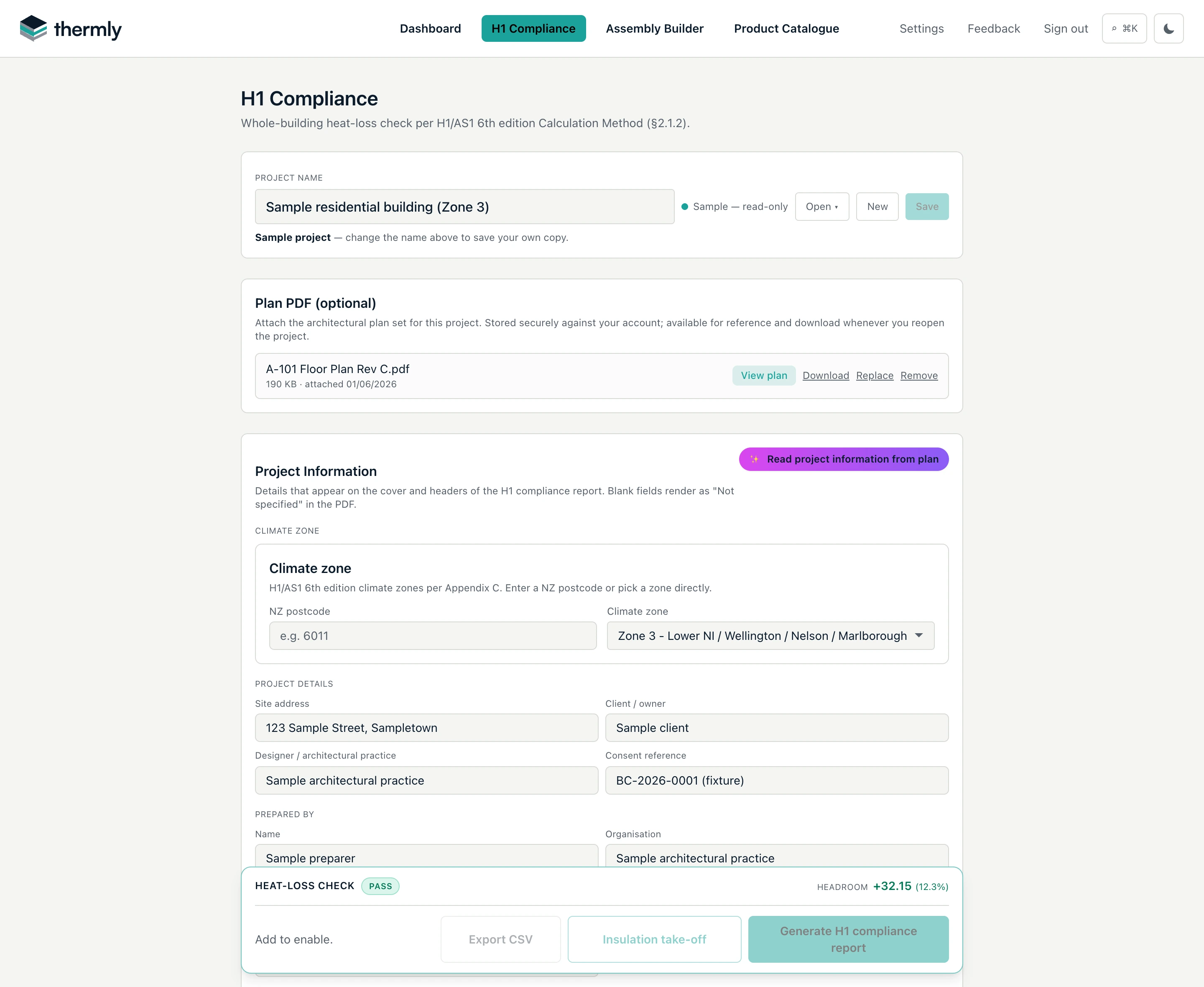This screenshot has height=987, width=1204.
Task: Click Sign out
Action: 1065,28
